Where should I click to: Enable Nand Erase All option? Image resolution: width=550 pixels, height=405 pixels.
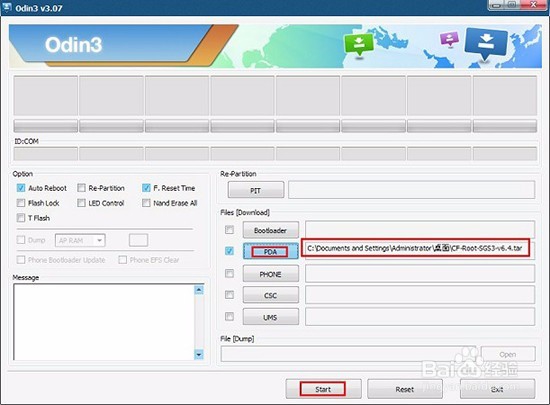(146, 203)
